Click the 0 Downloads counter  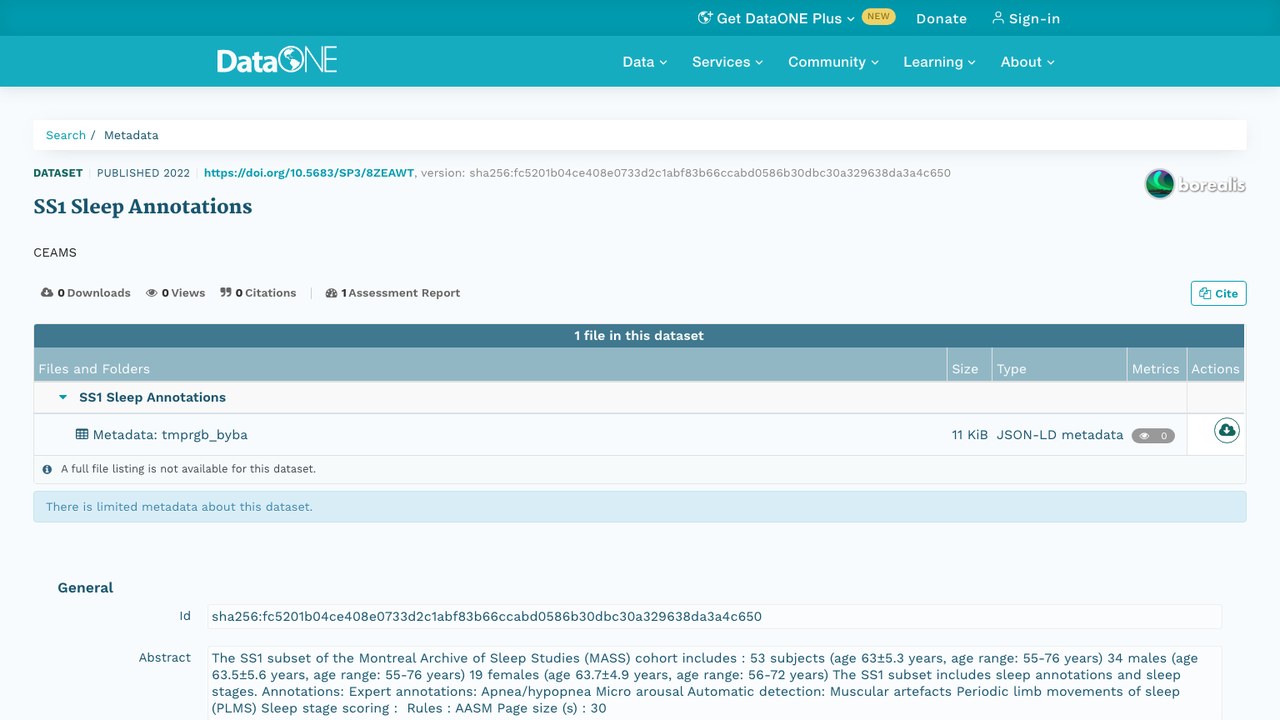86,293
